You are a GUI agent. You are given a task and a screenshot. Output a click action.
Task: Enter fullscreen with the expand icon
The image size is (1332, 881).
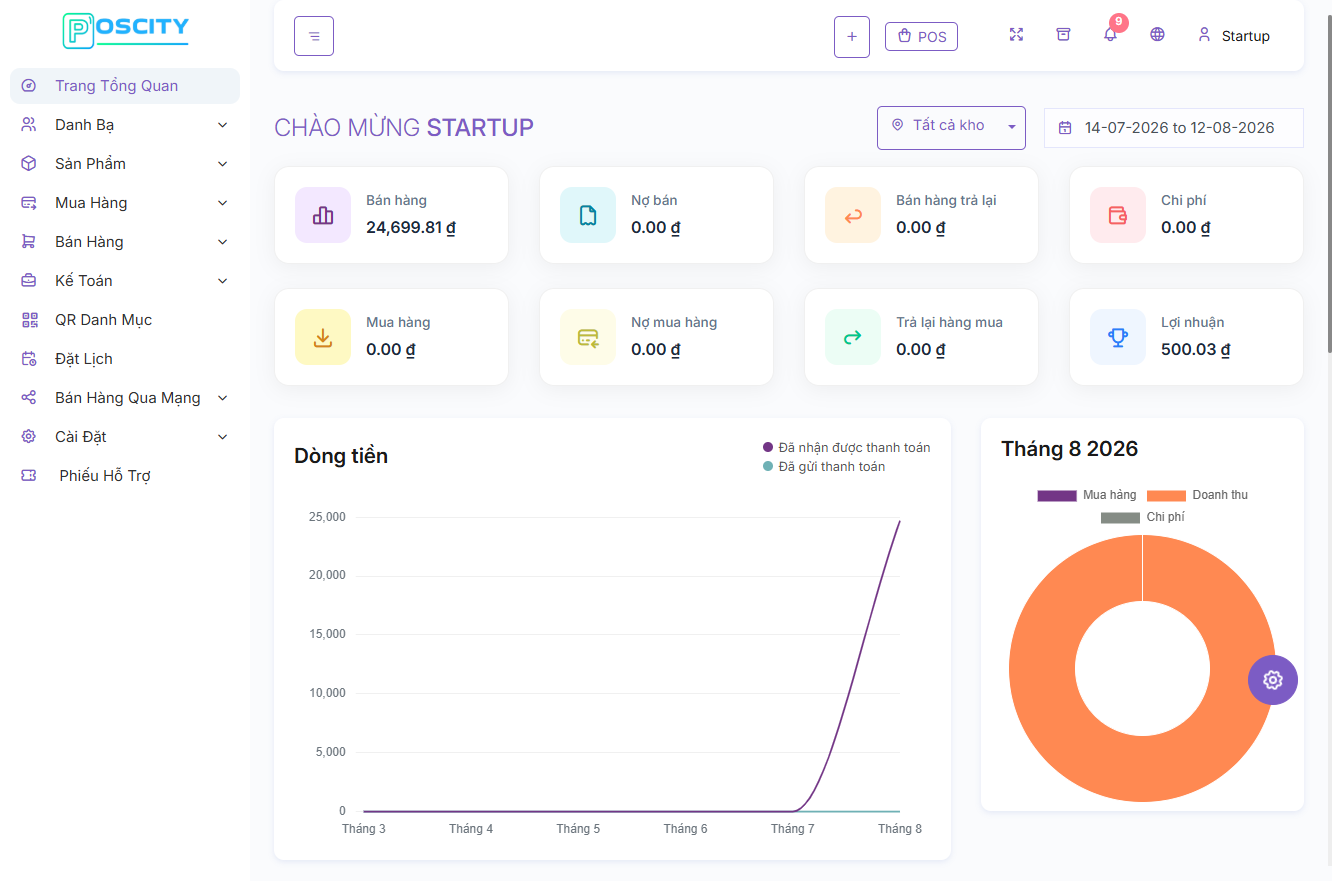pos(1016,35)
